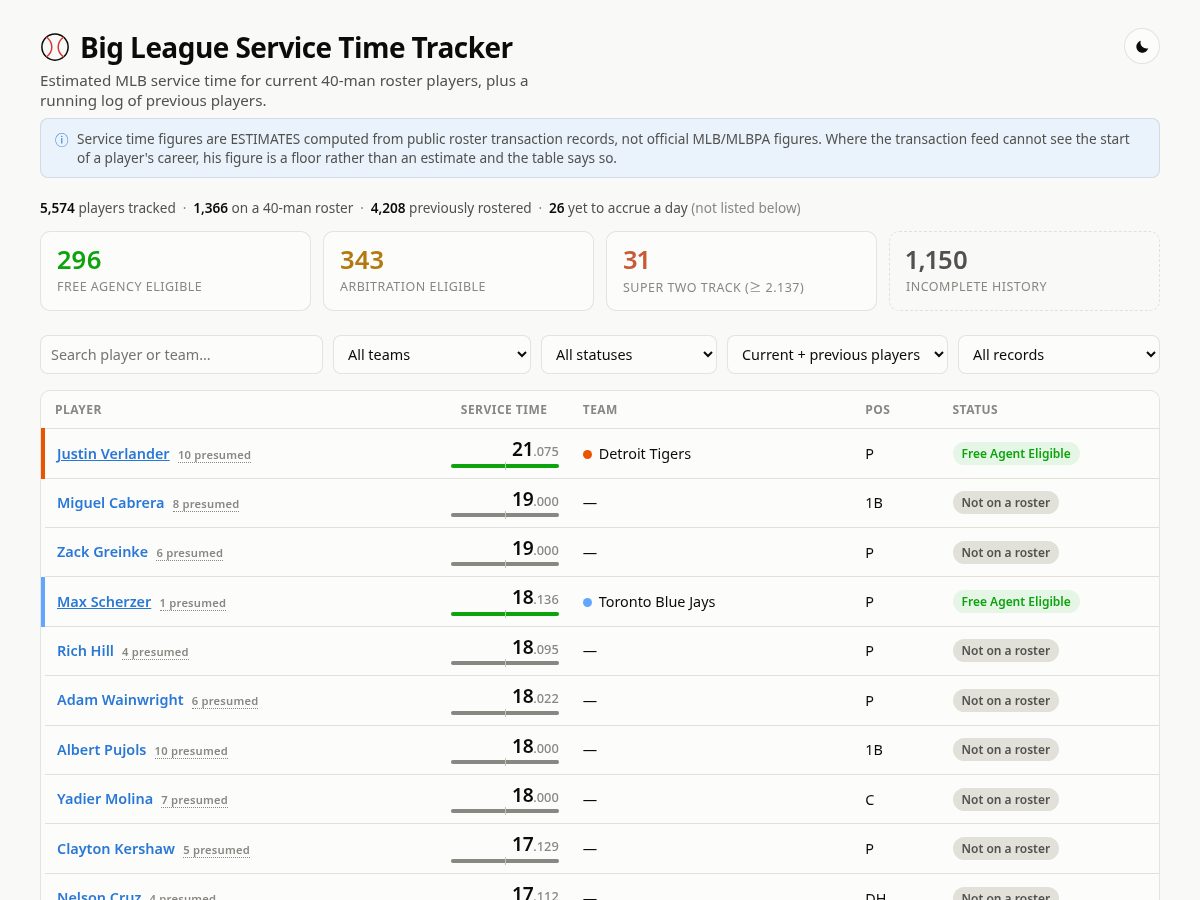Image resolution: width=1200 pixels, height=900 pixels.
Task: Click the C position in Yadier Molina's row
Action: tap(870, 799)
